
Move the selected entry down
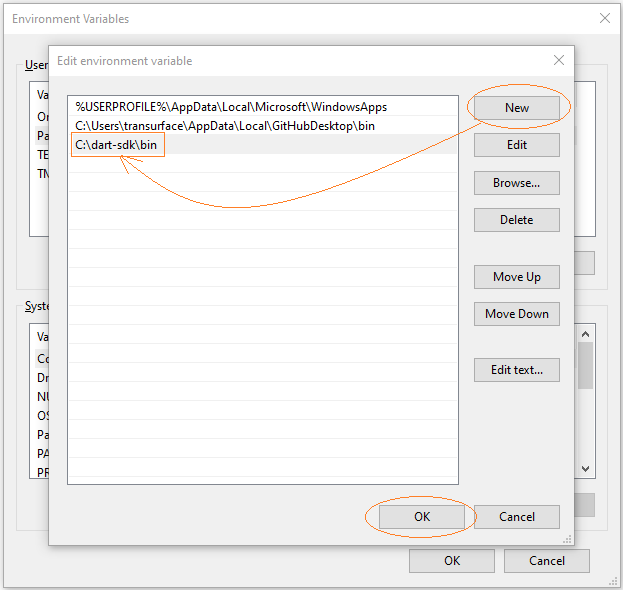coord(517,314)
